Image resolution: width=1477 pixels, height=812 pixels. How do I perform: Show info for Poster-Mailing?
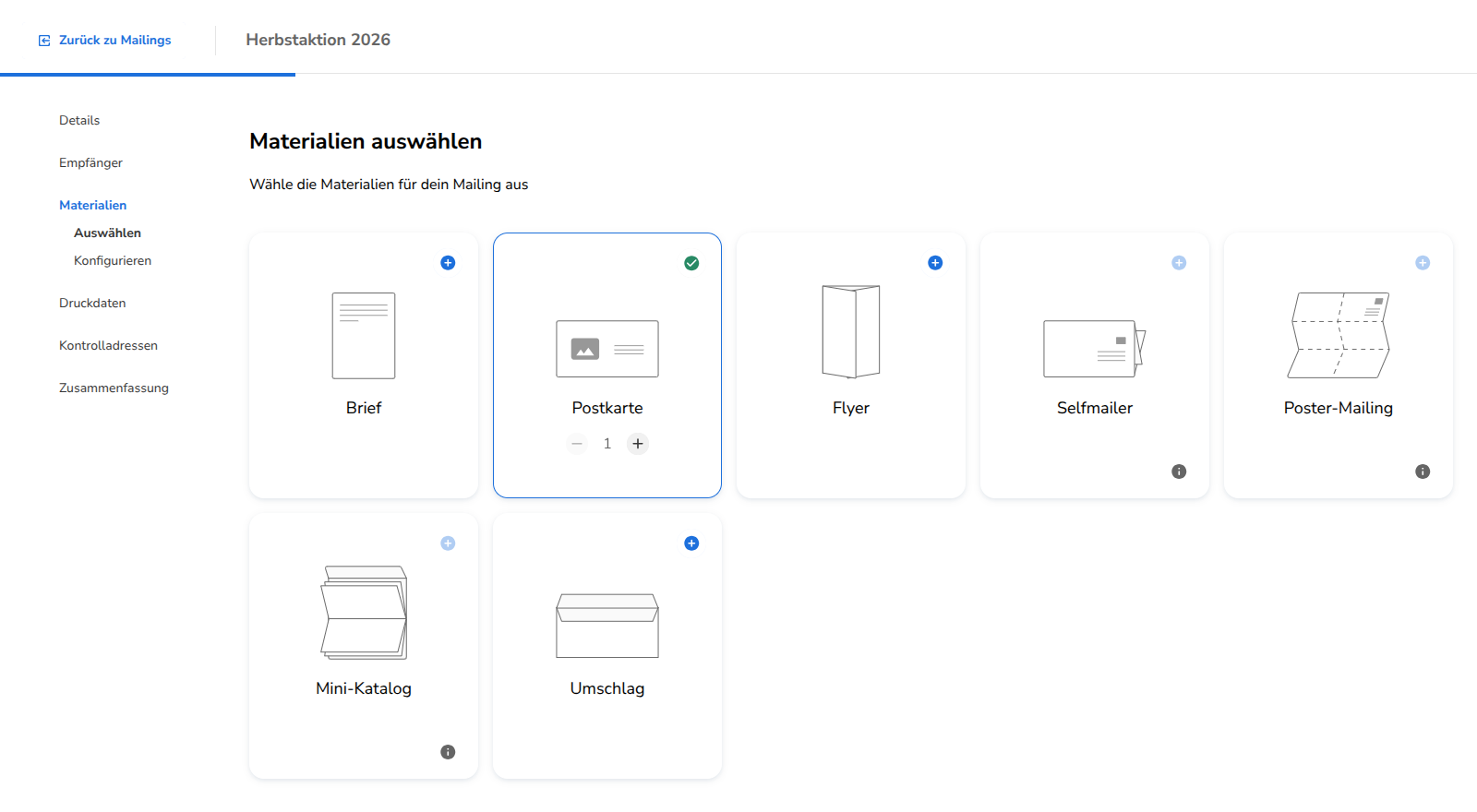coord(1423,472)
